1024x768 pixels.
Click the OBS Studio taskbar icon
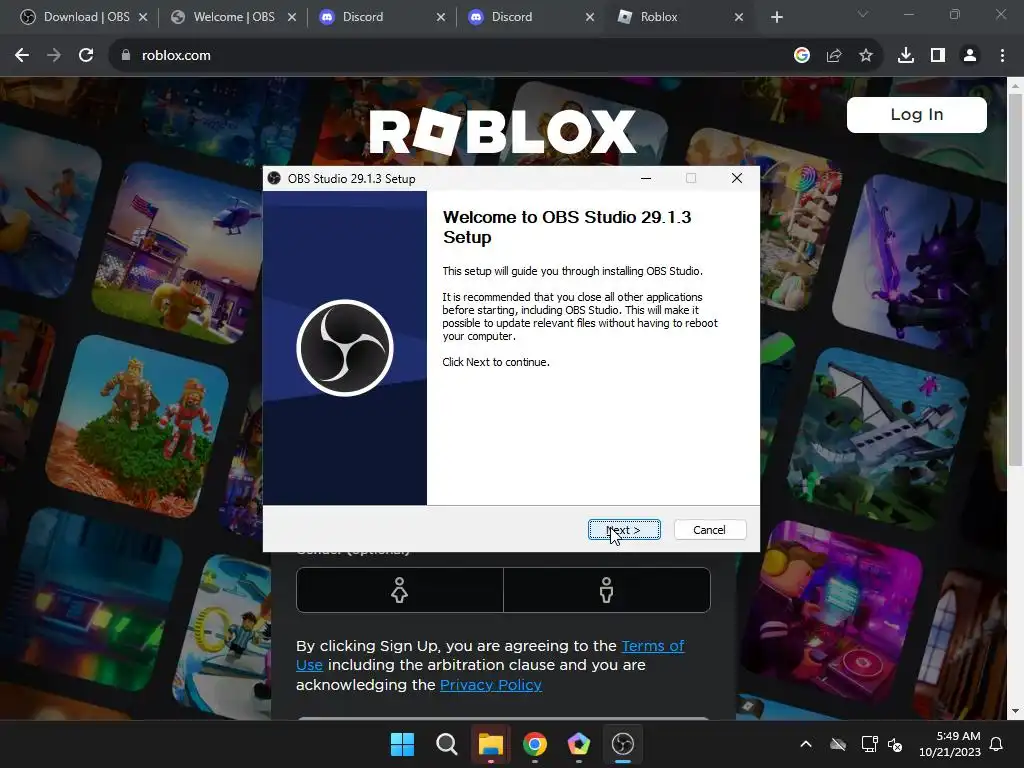(623, 744)
